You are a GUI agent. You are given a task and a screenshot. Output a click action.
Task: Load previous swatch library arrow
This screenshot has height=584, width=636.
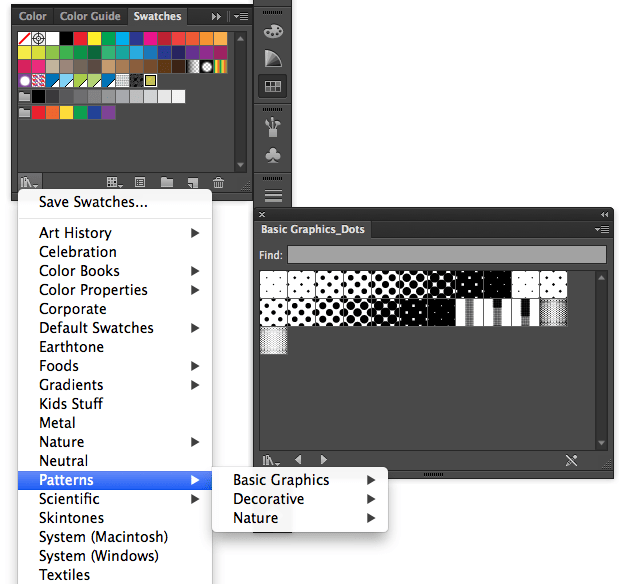point(298,459)
